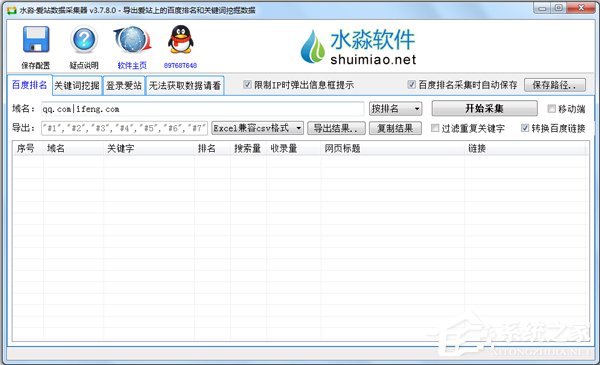
Task: Open the Excel兼容csv格式 dropdown
Action: (x=258, y=128)
